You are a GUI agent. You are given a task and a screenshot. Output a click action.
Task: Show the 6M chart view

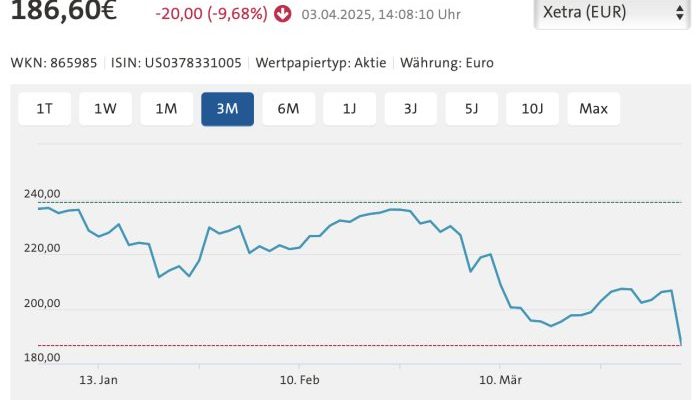(x=288, y=109)
